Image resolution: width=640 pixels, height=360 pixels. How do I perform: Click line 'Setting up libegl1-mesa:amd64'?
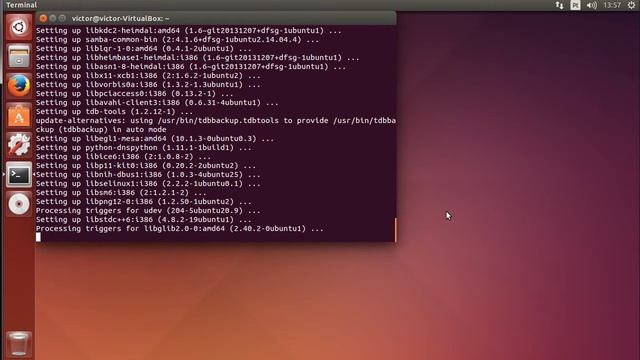tap(155, 138)
